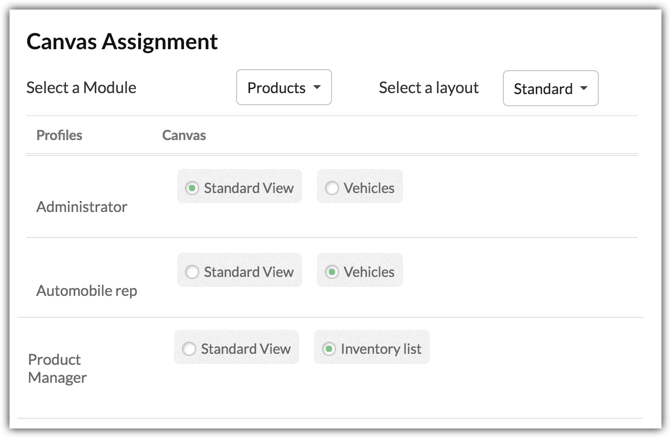Select Vehicles canvas for Administrator profile
671x438 pixels.
point(332,188)
